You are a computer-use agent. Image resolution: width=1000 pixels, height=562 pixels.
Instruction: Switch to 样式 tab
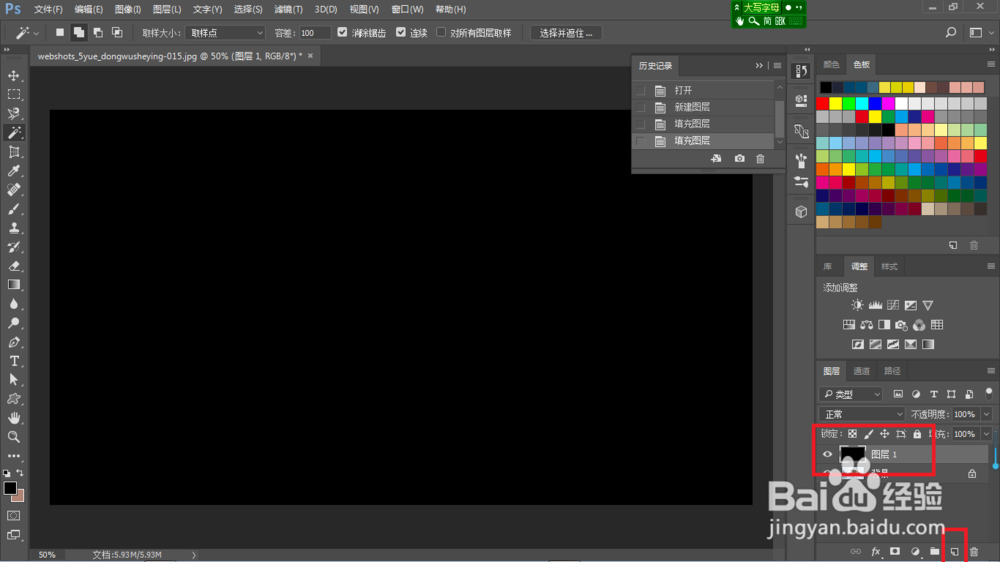889,267
